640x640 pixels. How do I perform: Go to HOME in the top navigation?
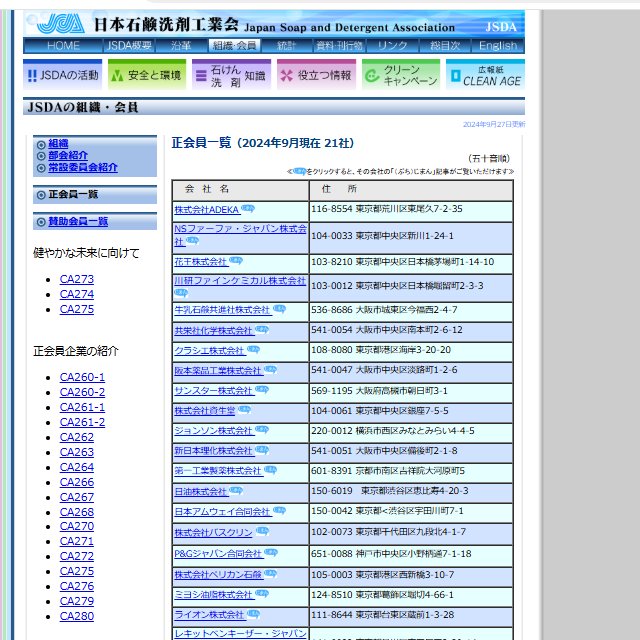(x=63, y=46)
